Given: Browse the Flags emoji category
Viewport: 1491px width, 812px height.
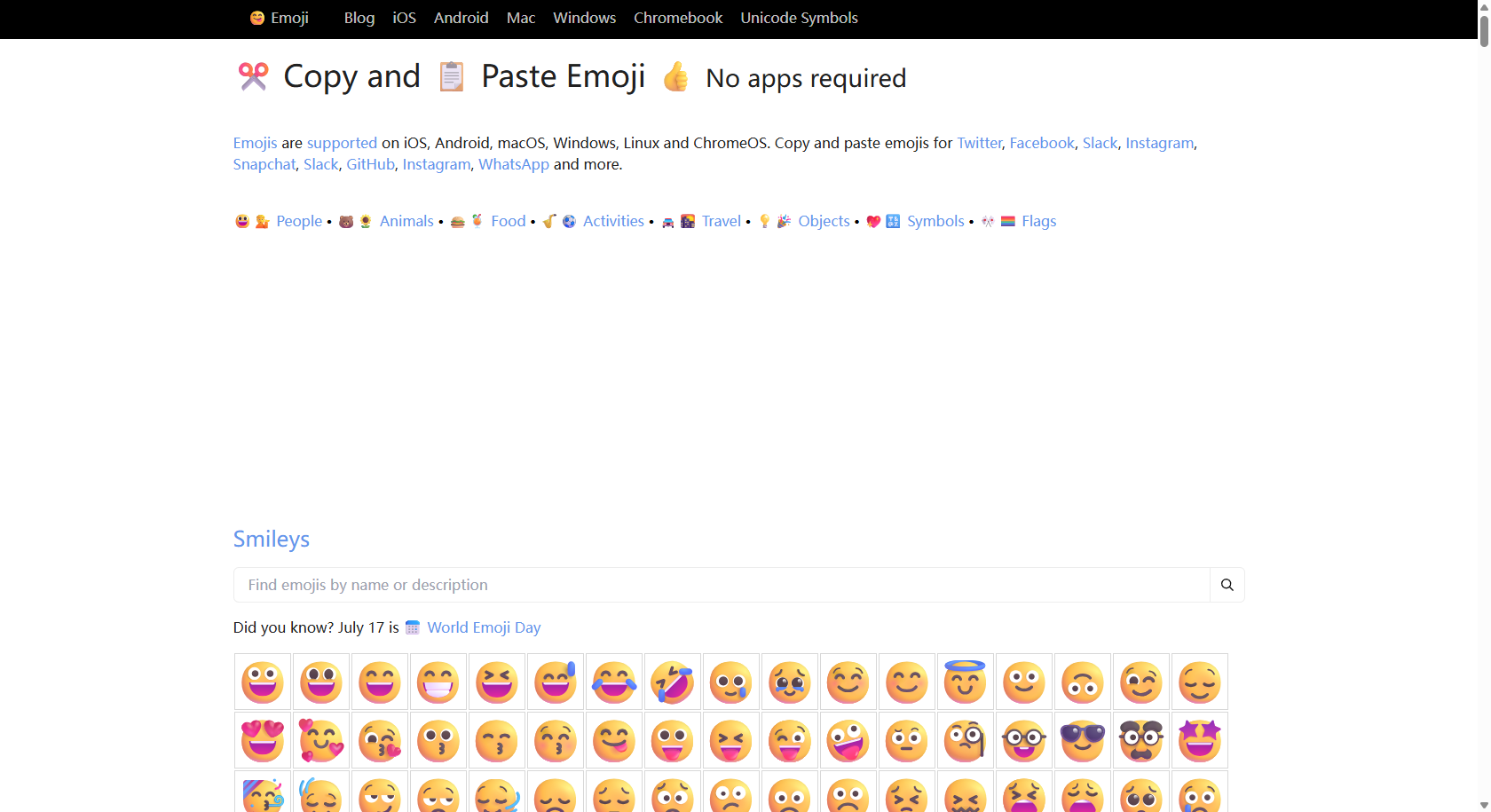Looking at the screenshot, I should (1038, 221).
